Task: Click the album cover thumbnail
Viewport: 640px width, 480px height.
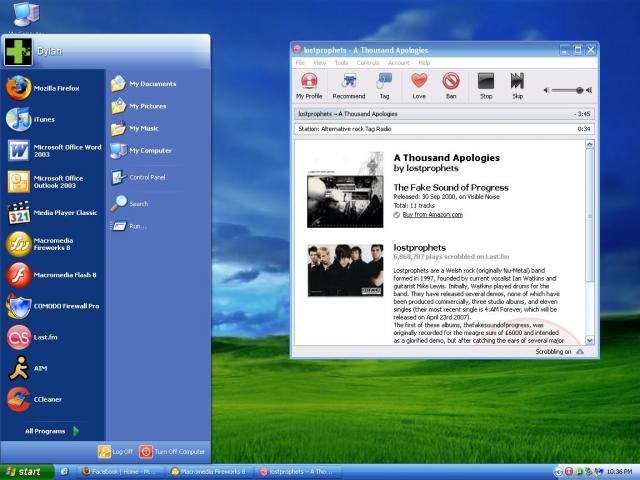Action: click(345, 190)
